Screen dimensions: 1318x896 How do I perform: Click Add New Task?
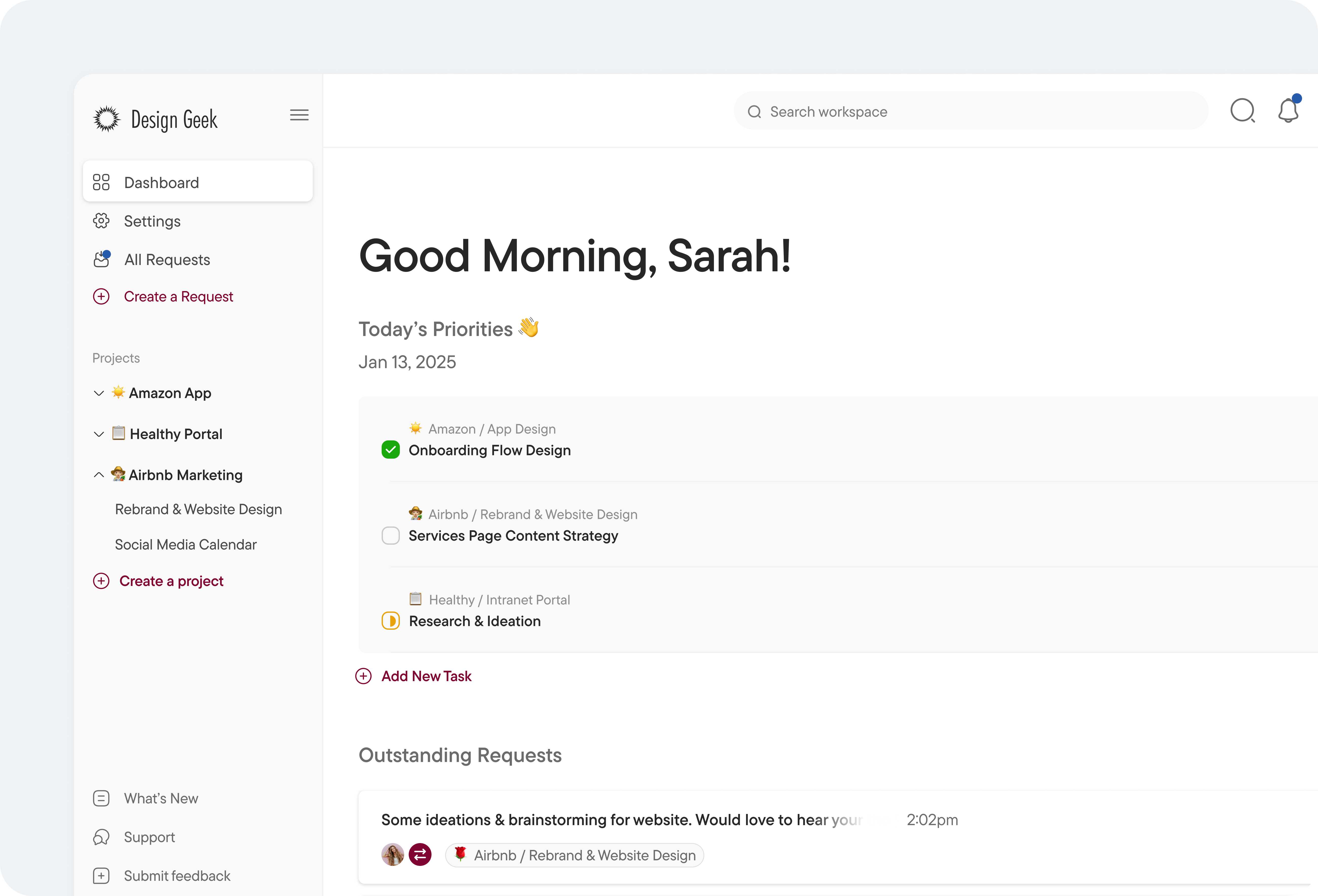coord(426,676)
